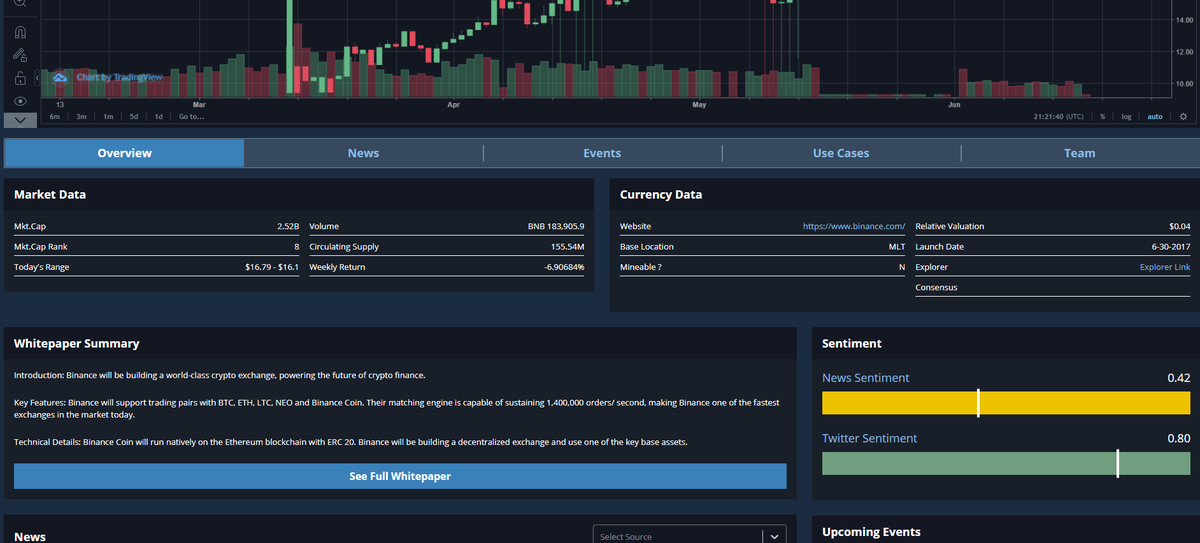Click the Consensus row label

coord(936,287)
